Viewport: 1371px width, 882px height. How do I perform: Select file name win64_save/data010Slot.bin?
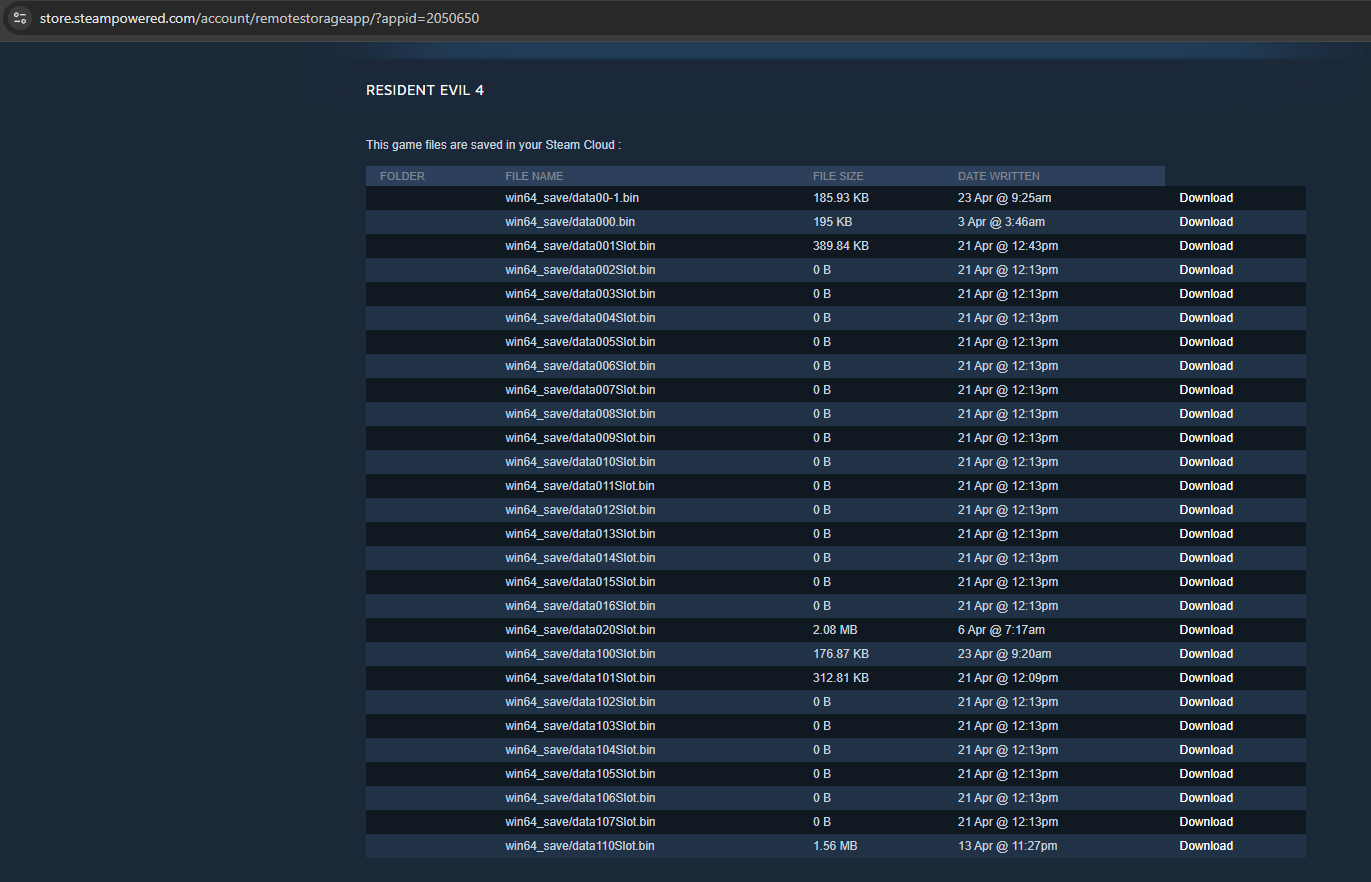tap(580, 462)
